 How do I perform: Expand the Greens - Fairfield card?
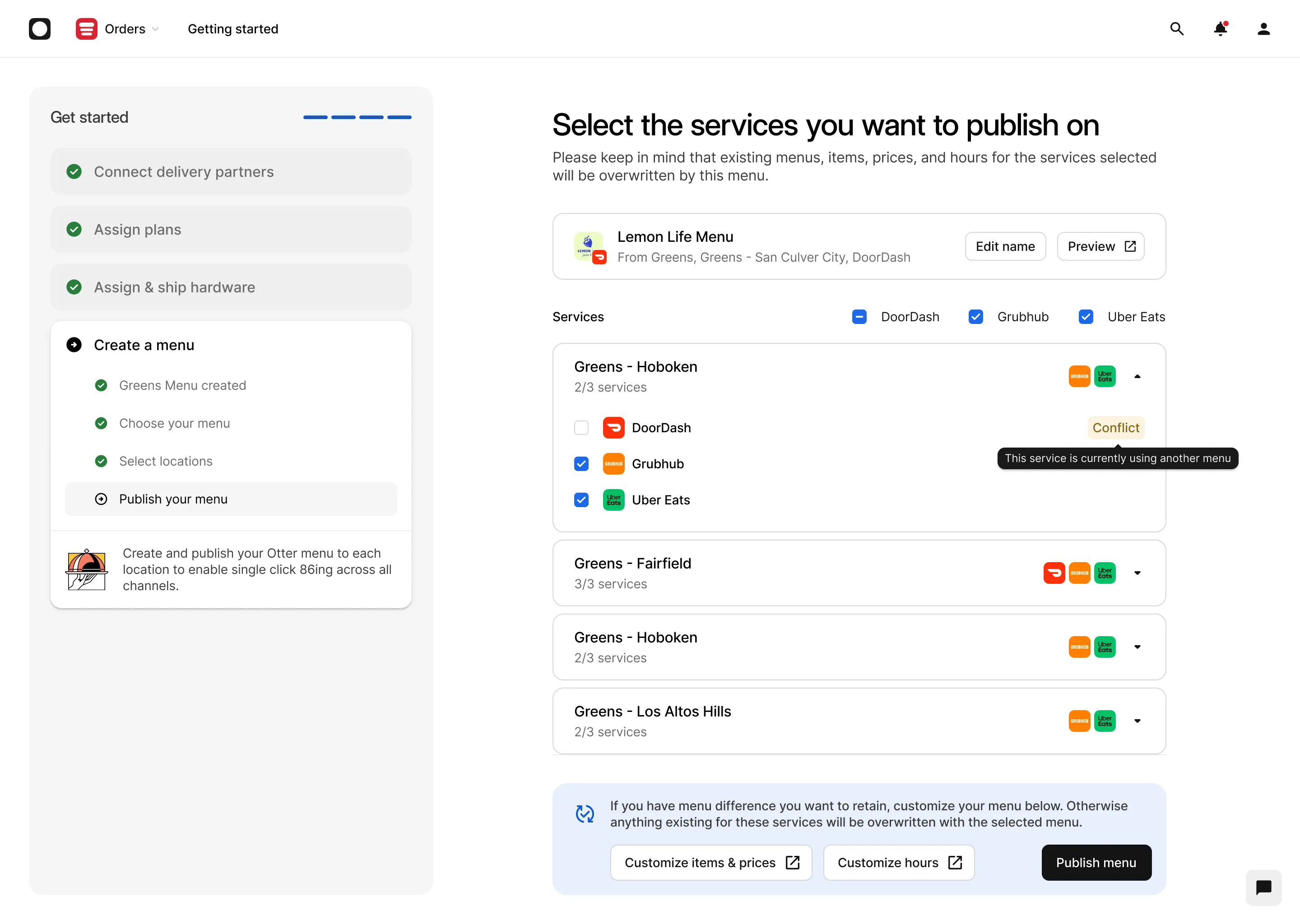(x=1137, y=573)
